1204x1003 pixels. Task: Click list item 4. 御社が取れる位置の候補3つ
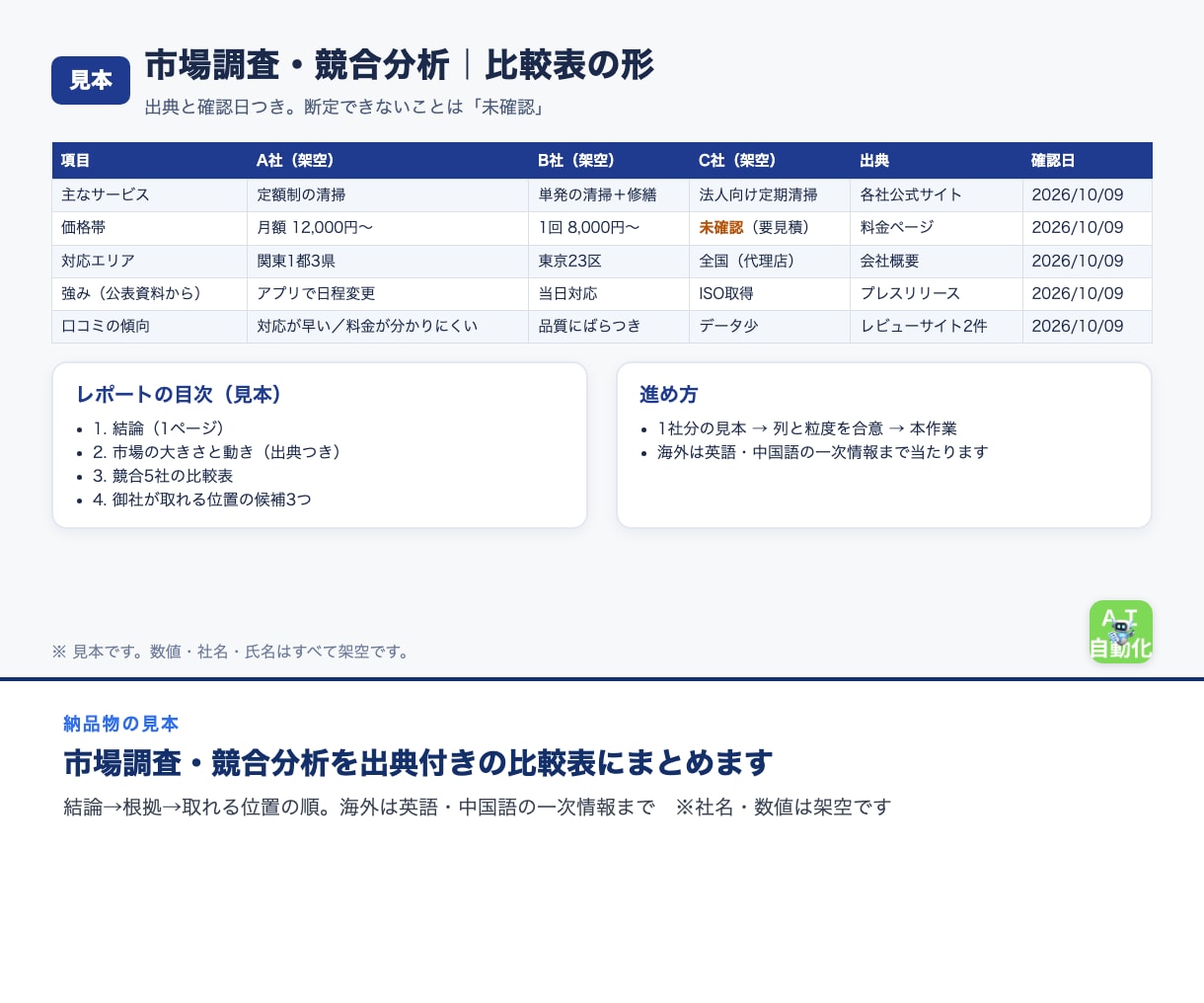click(202, 500)
